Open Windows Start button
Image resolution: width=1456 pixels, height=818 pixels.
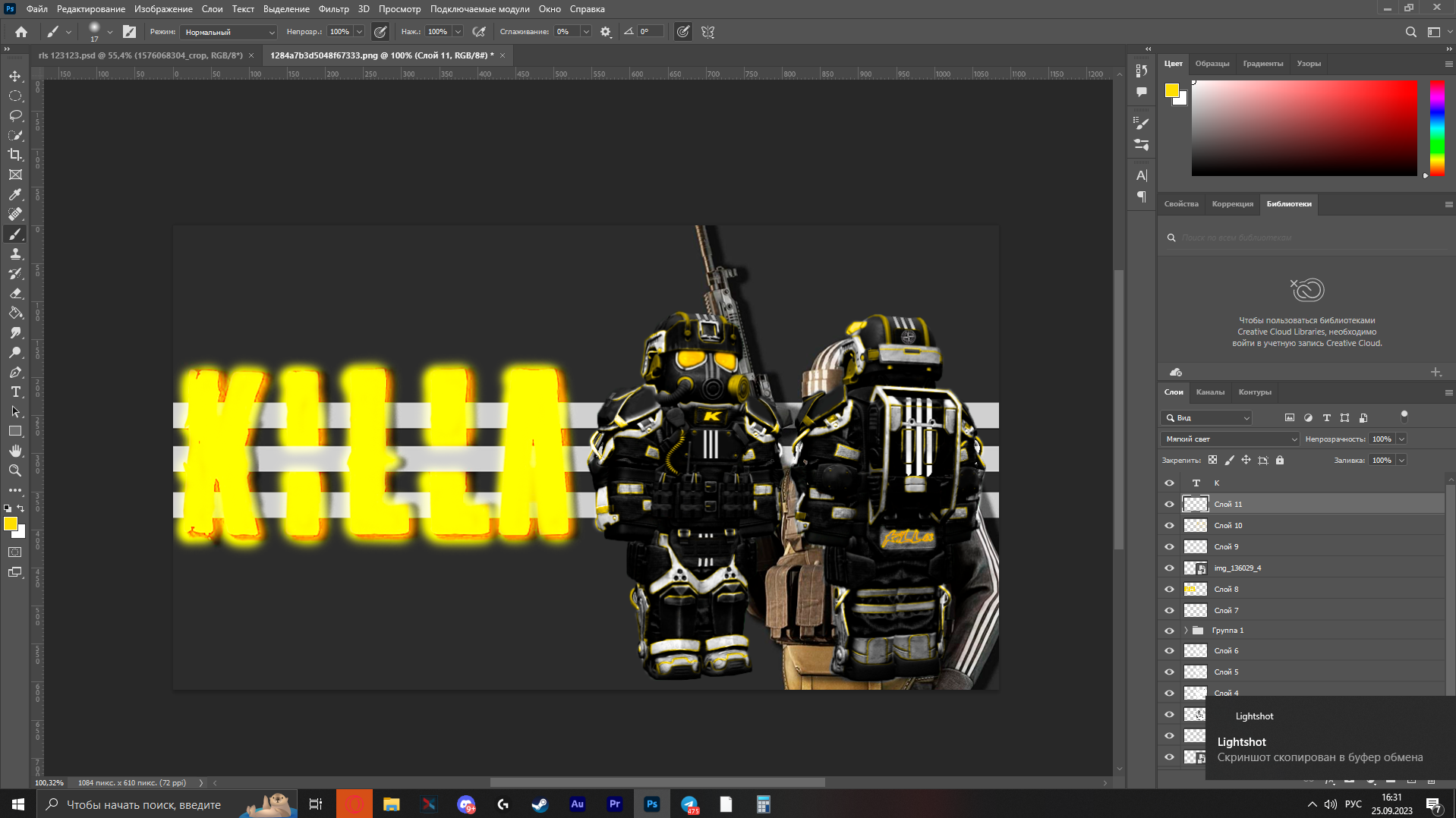[x=18, y=804]
